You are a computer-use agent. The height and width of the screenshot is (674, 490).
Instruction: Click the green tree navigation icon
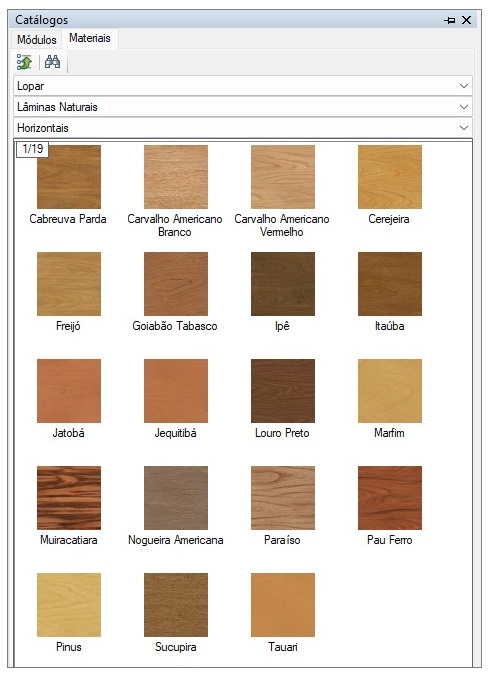(24, 62)
